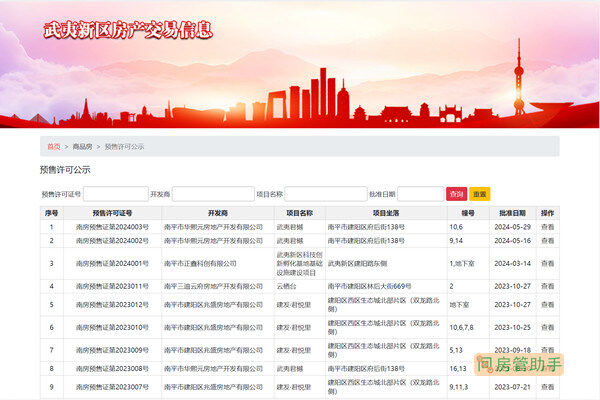The height and width of the screenshot is (400, 600).
Task: Open the 商品房 breadcrumb link
Action: point(82,146)
